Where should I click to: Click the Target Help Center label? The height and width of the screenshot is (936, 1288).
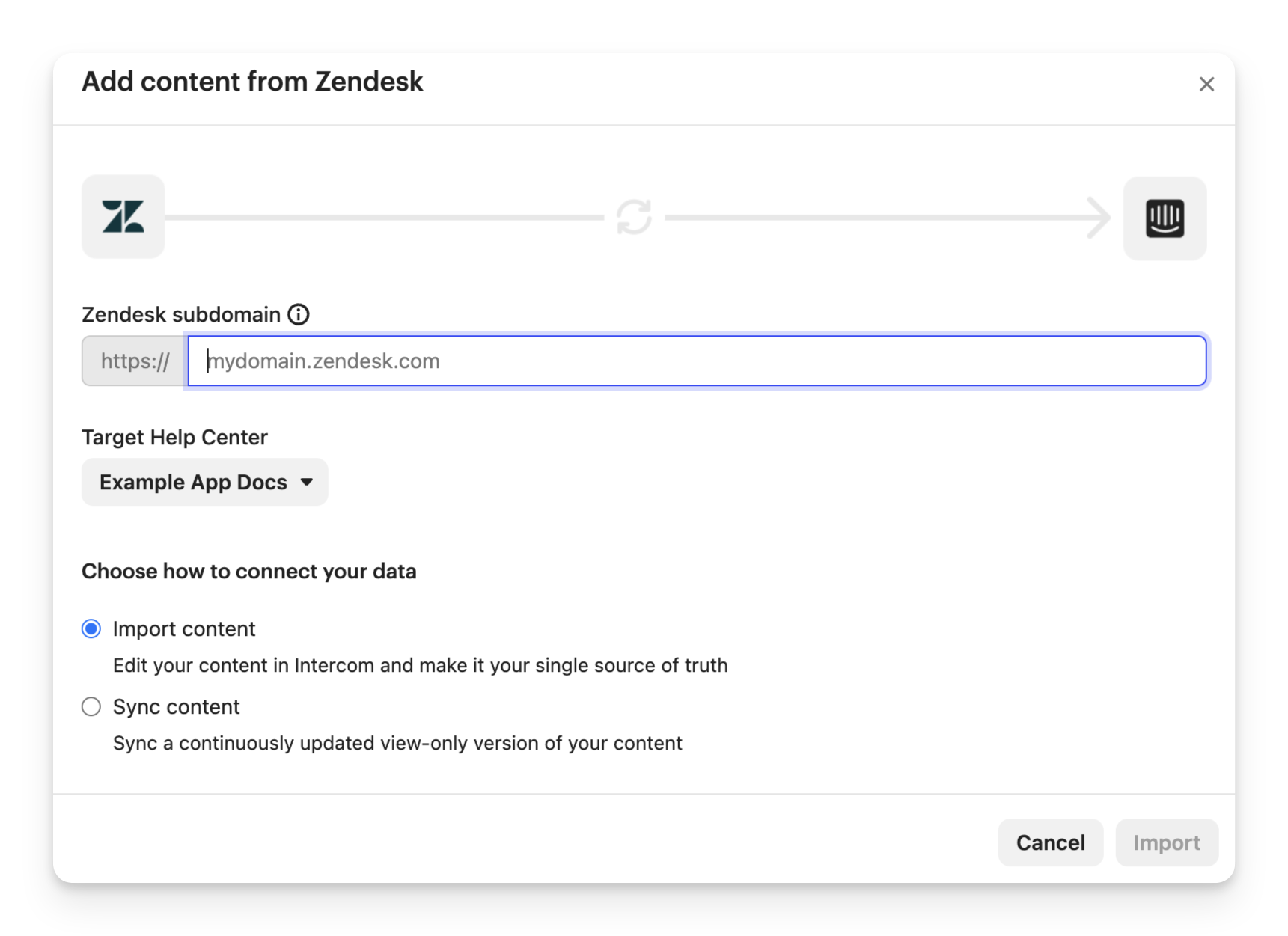[174, 437]
